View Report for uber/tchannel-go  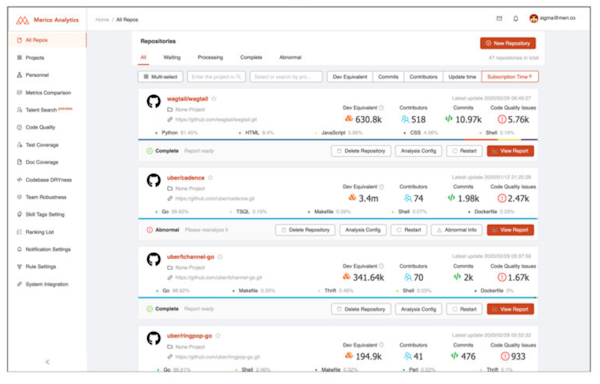tap(510, 309)
